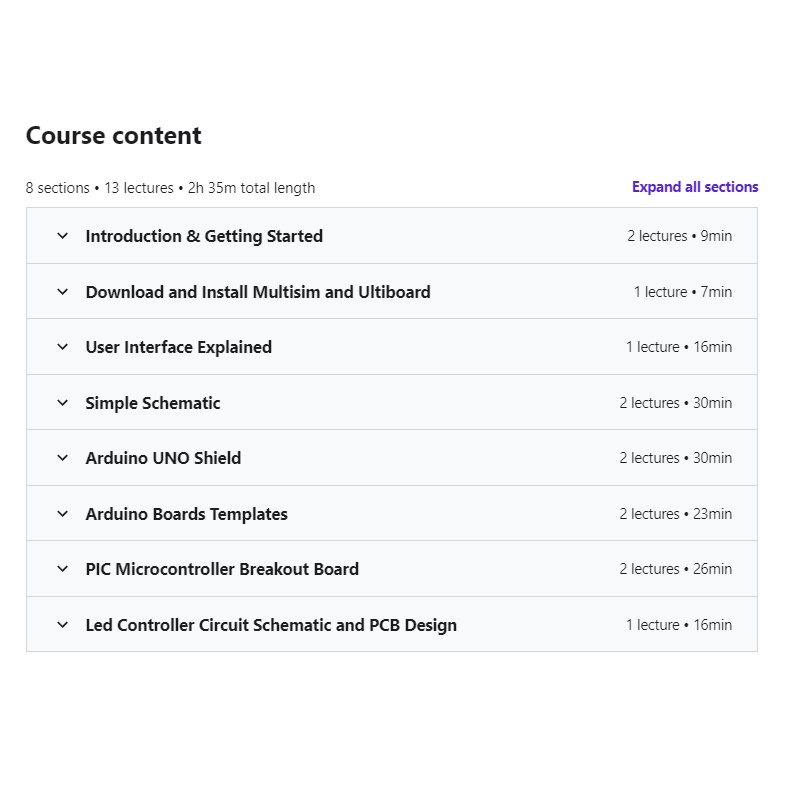Click the 2 lectures • 9min label
Image resolution: width=785 pixels, height=785 pixels.
pyautogui.click(x=679, y=236)
